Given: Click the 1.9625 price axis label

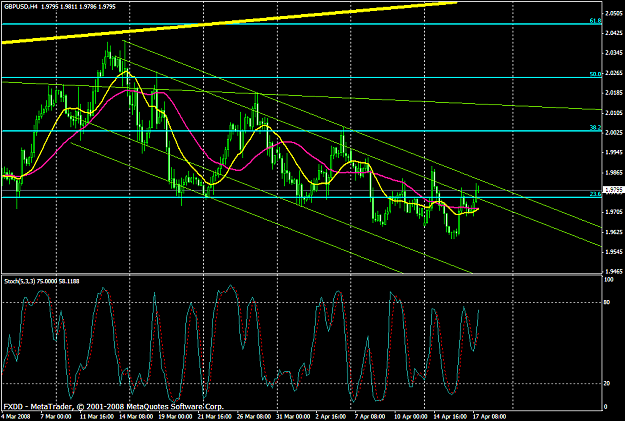Looking at the screenshot, I should [x=614, y=232].
